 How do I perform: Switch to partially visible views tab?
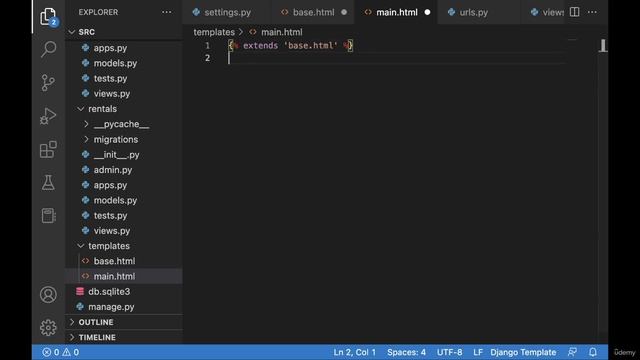click(547, 12)
